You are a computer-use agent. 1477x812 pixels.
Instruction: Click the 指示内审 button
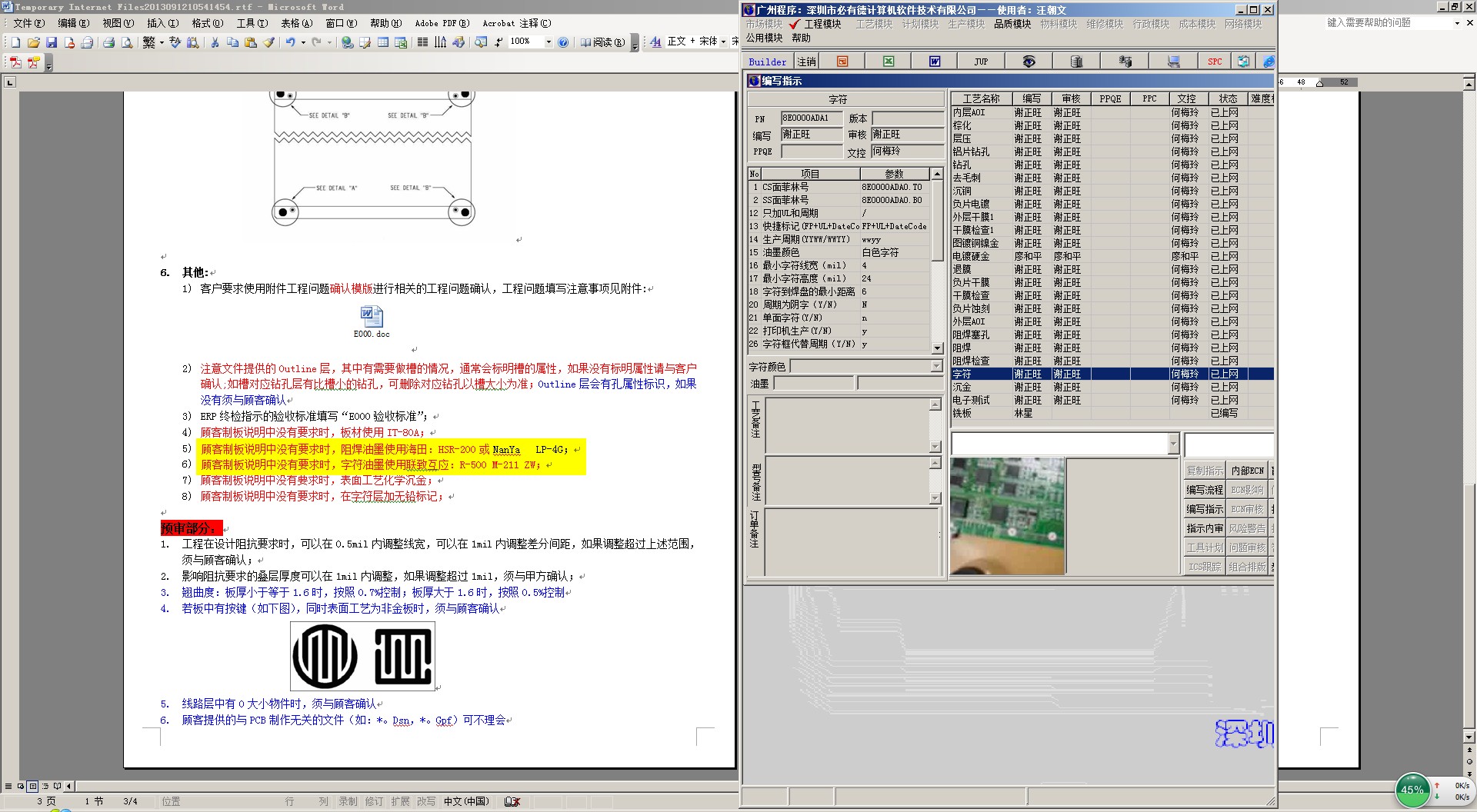(1204, 528)
